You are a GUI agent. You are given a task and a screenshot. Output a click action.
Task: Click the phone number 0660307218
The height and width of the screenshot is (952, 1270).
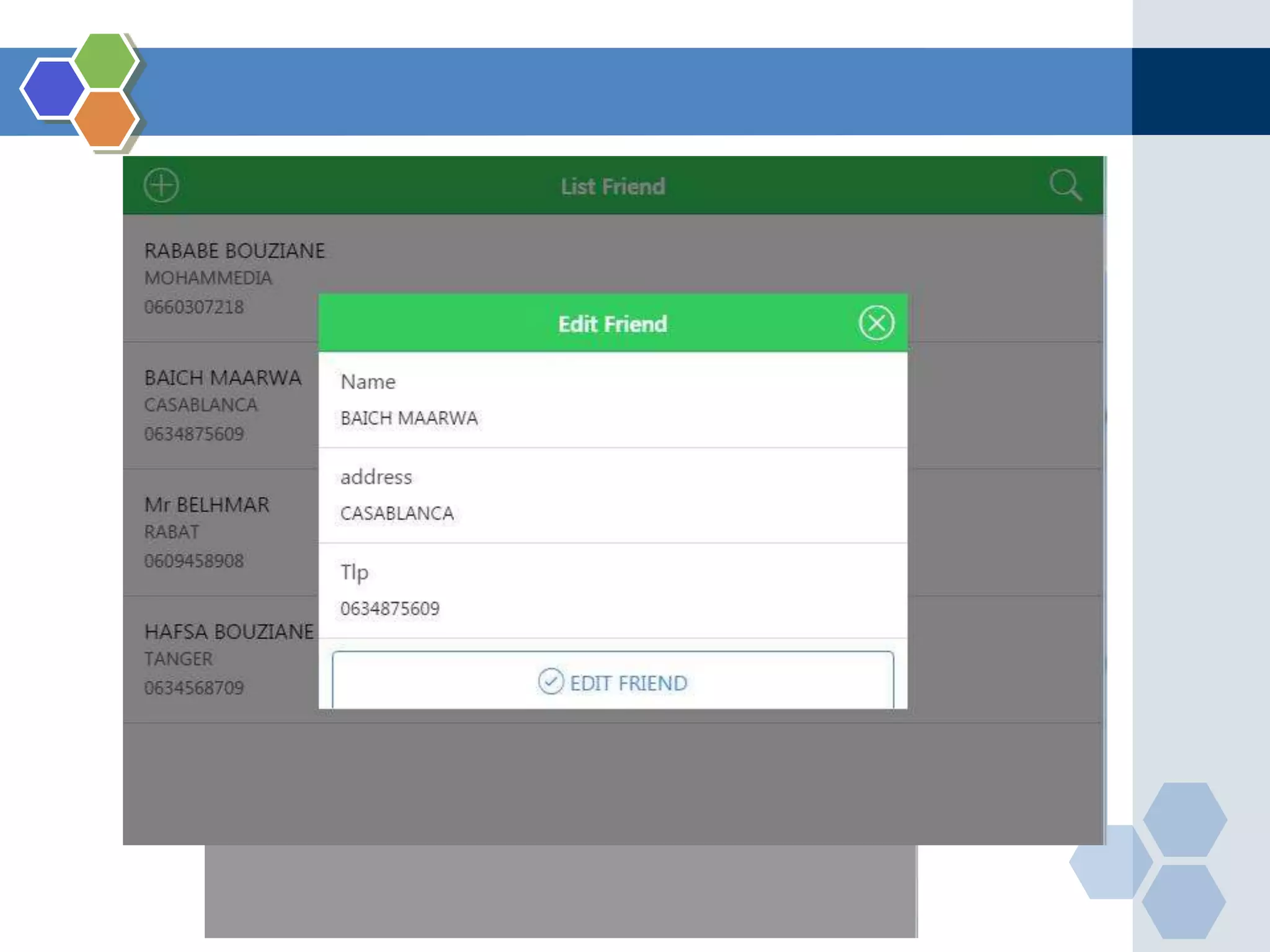click(194, 307)
